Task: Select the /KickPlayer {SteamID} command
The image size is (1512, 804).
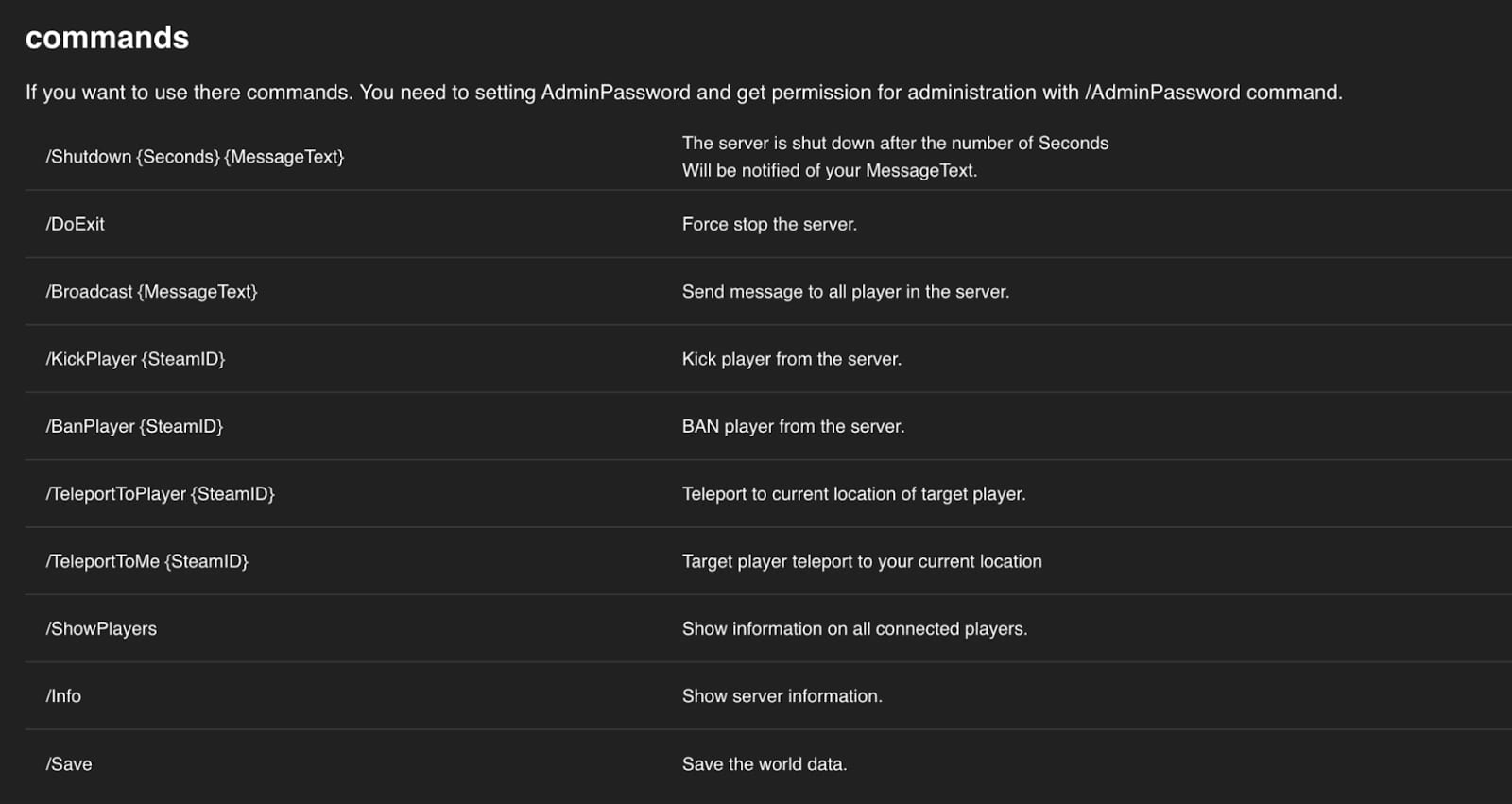Action: coord(135,359)
